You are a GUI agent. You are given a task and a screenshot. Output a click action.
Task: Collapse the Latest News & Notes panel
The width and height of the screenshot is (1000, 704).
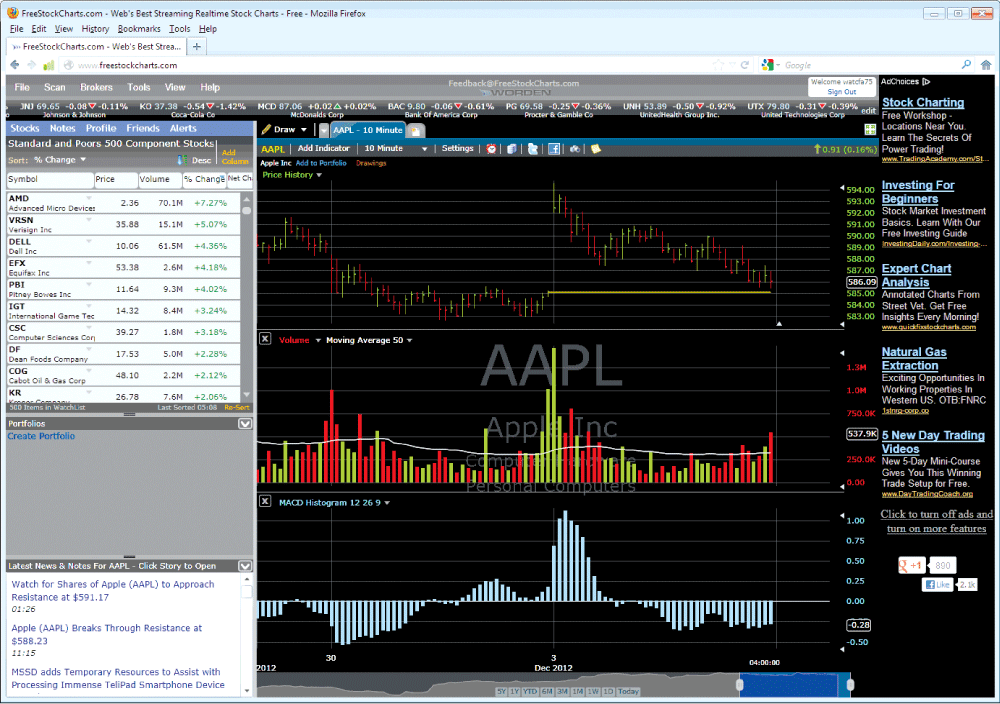pos(245,566)
